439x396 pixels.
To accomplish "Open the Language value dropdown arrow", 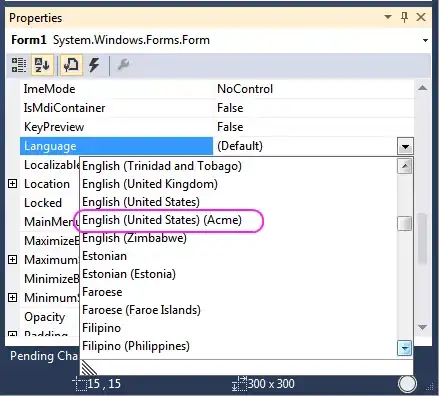I will pos(405,146).
